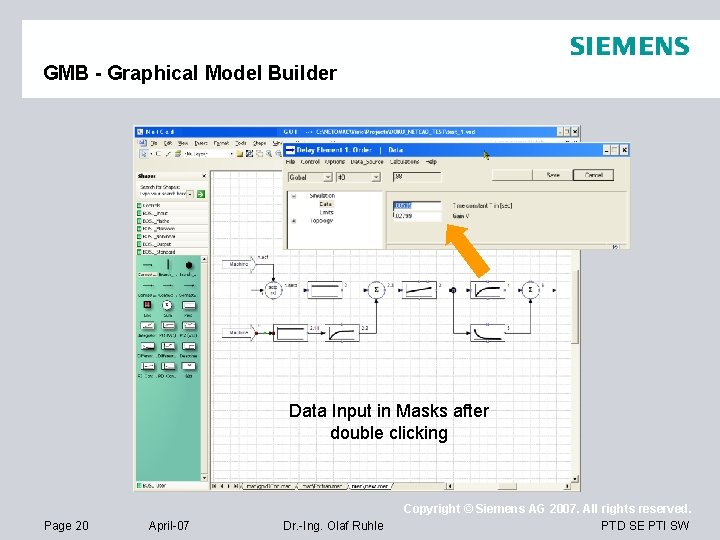
Task: Open Format menu in NetCad window
Action: click(x=221, y=143)
